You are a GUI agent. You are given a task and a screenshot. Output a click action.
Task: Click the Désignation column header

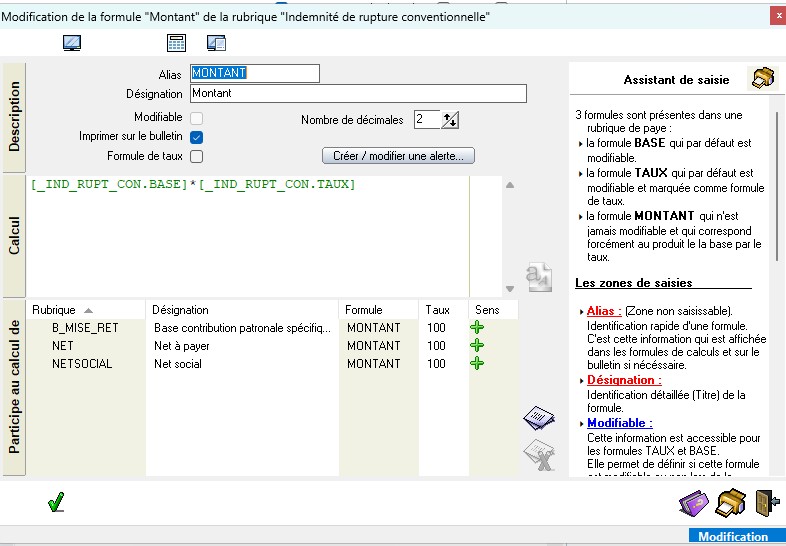pos(240,310)
